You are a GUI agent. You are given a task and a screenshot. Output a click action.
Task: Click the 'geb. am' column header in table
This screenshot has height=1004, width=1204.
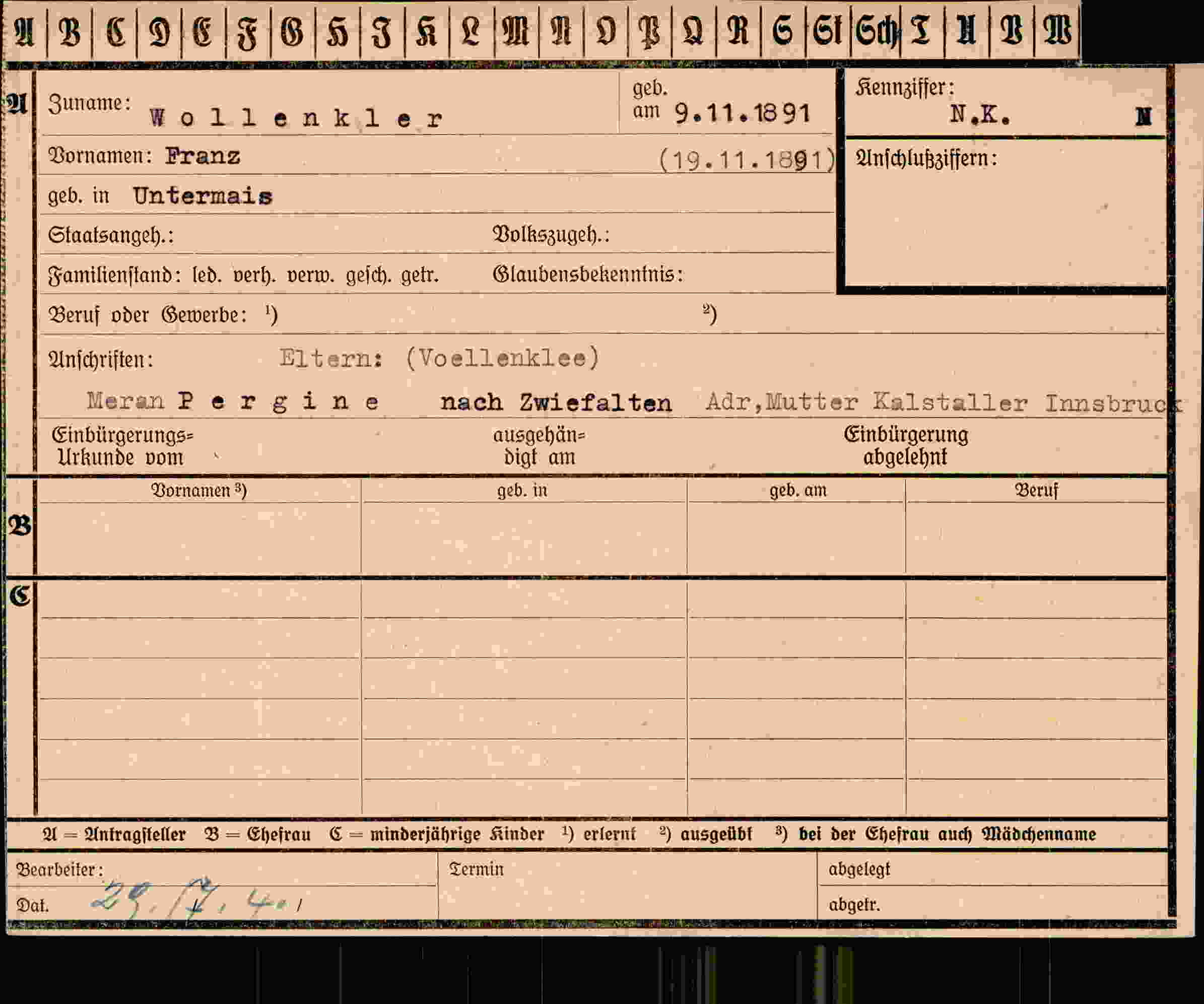tap(797, 491)
